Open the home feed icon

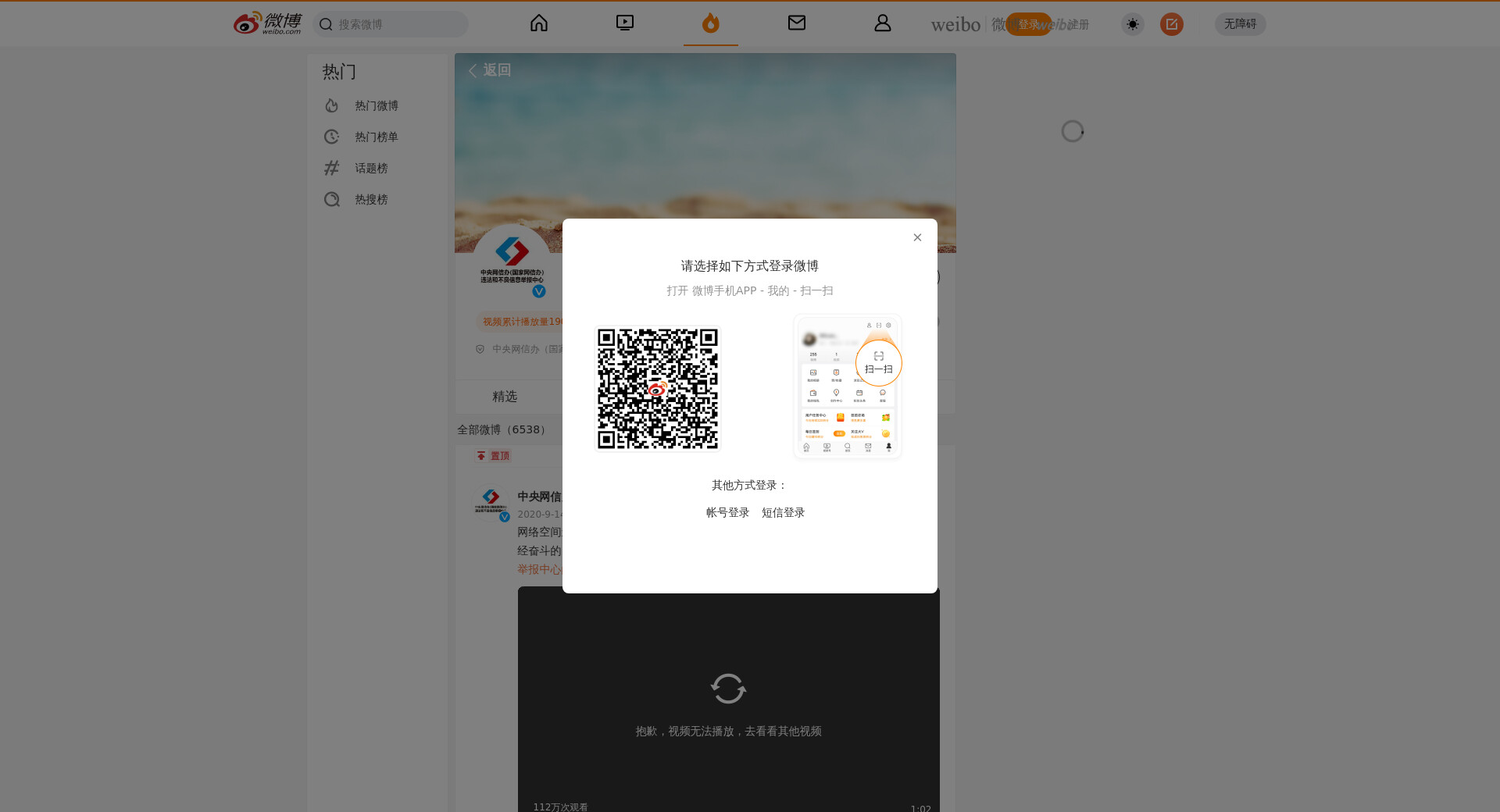(x=539, y=23)
